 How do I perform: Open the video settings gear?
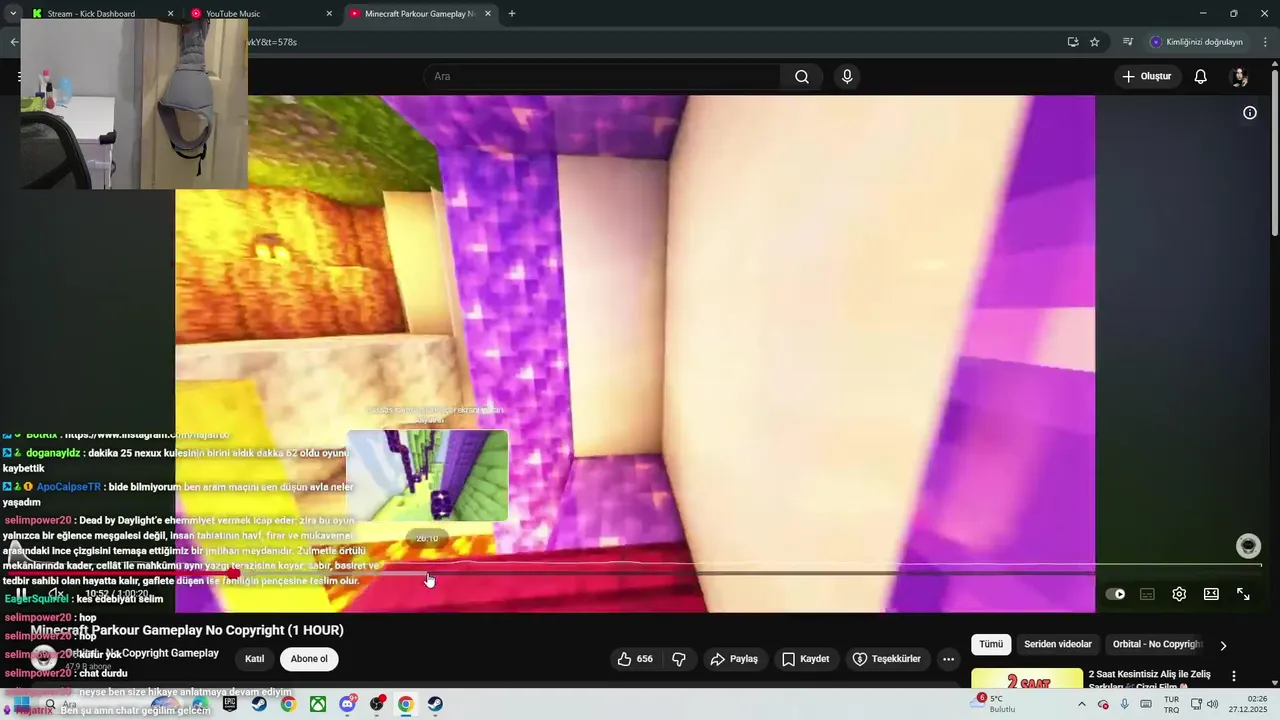[1179, 594]
